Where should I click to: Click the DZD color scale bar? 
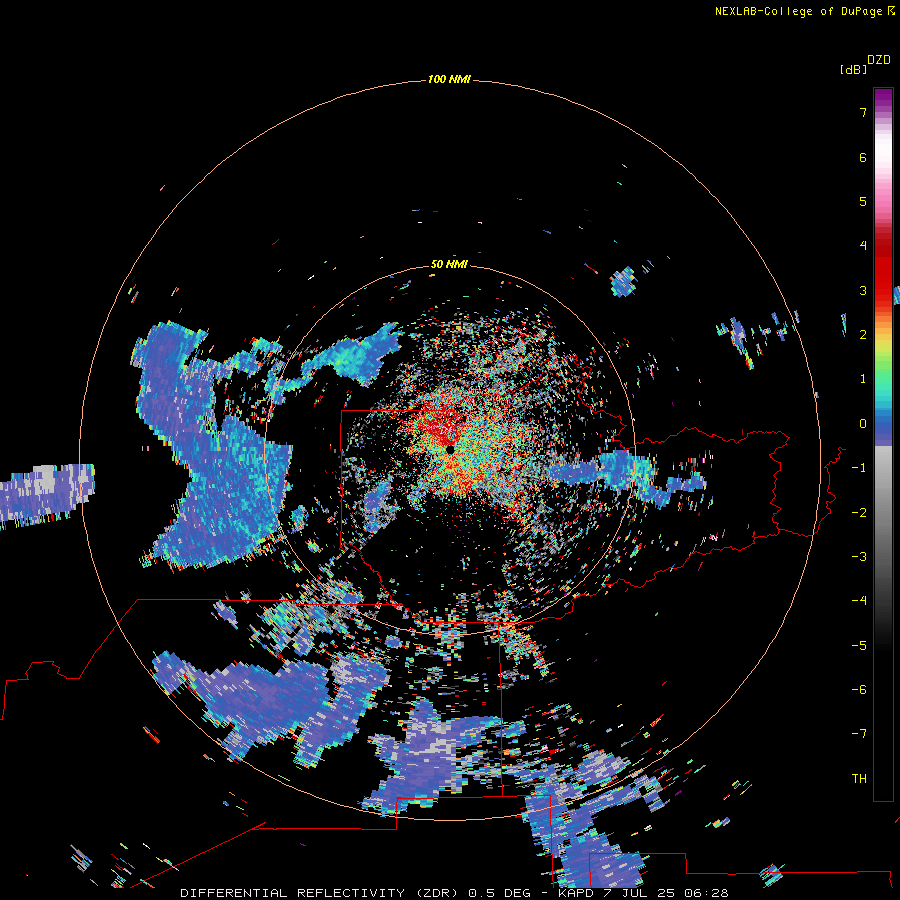tap(883, 444)
